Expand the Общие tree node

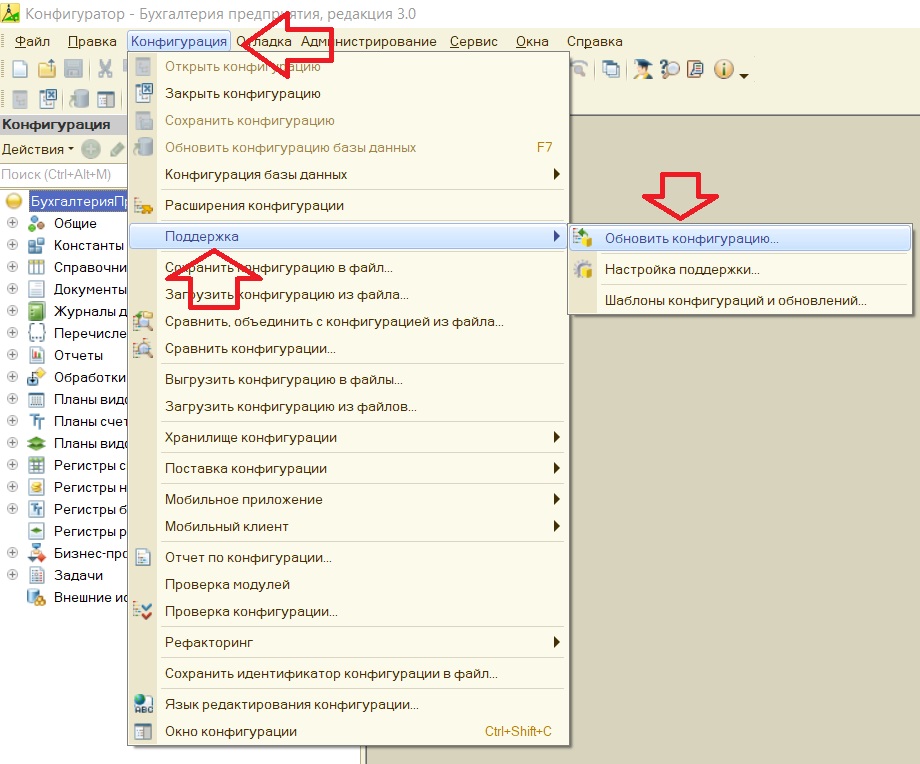click(x=12, y=223)
